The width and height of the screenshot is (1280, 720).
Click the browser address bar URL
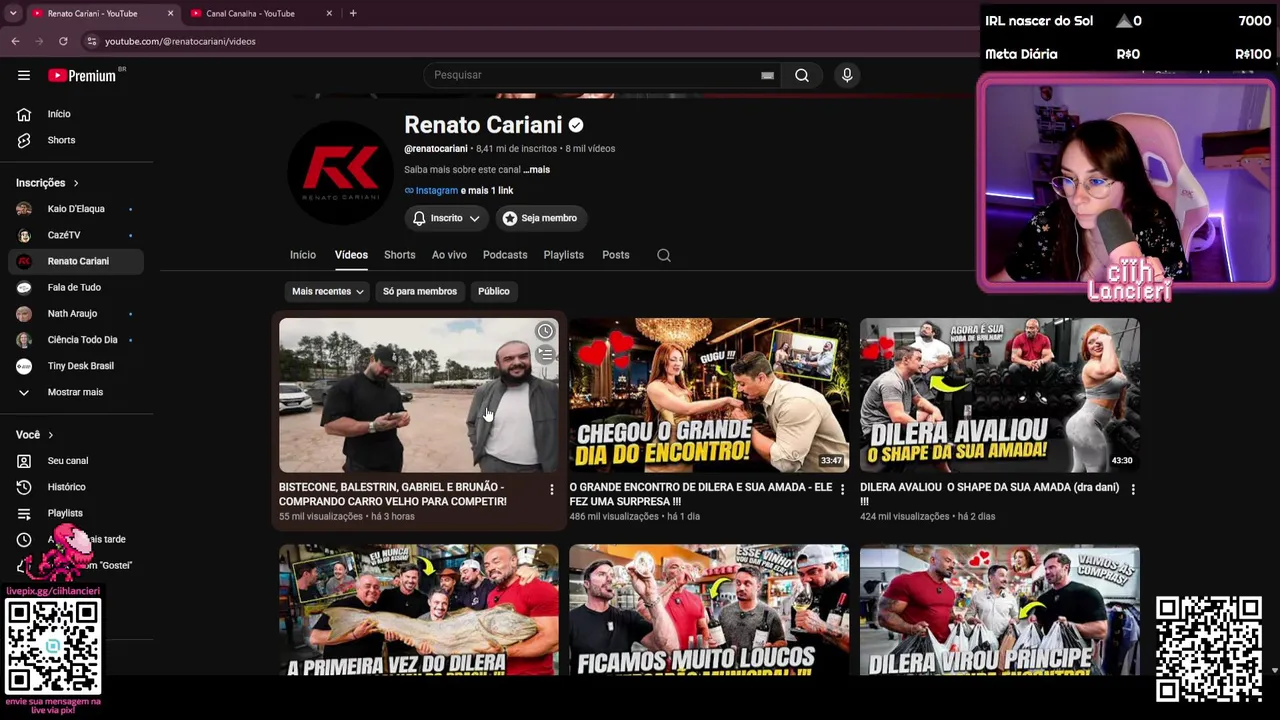(180, 41)
